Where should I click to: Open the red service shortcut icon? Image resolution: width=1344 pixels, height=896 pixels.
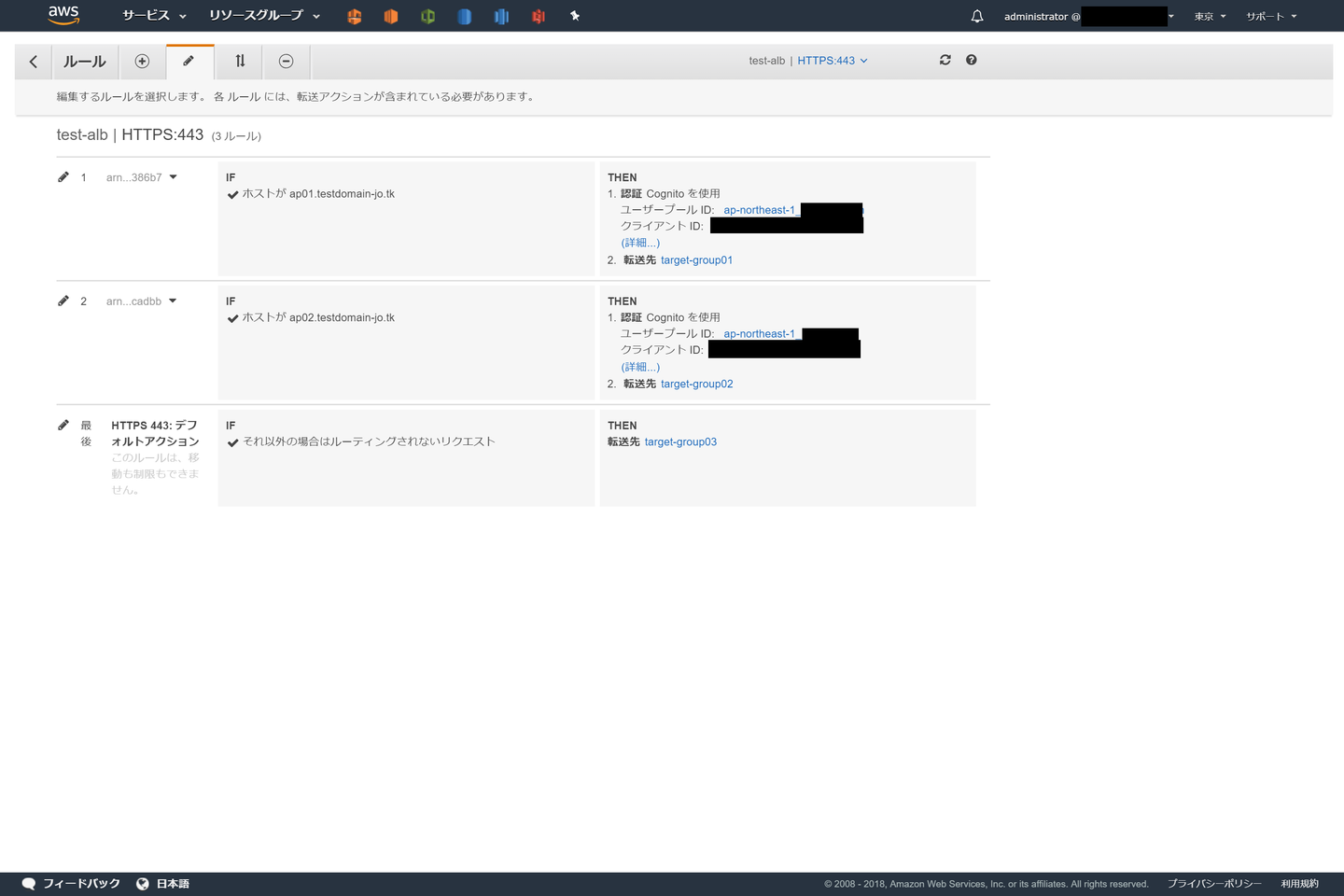(539, 16)
